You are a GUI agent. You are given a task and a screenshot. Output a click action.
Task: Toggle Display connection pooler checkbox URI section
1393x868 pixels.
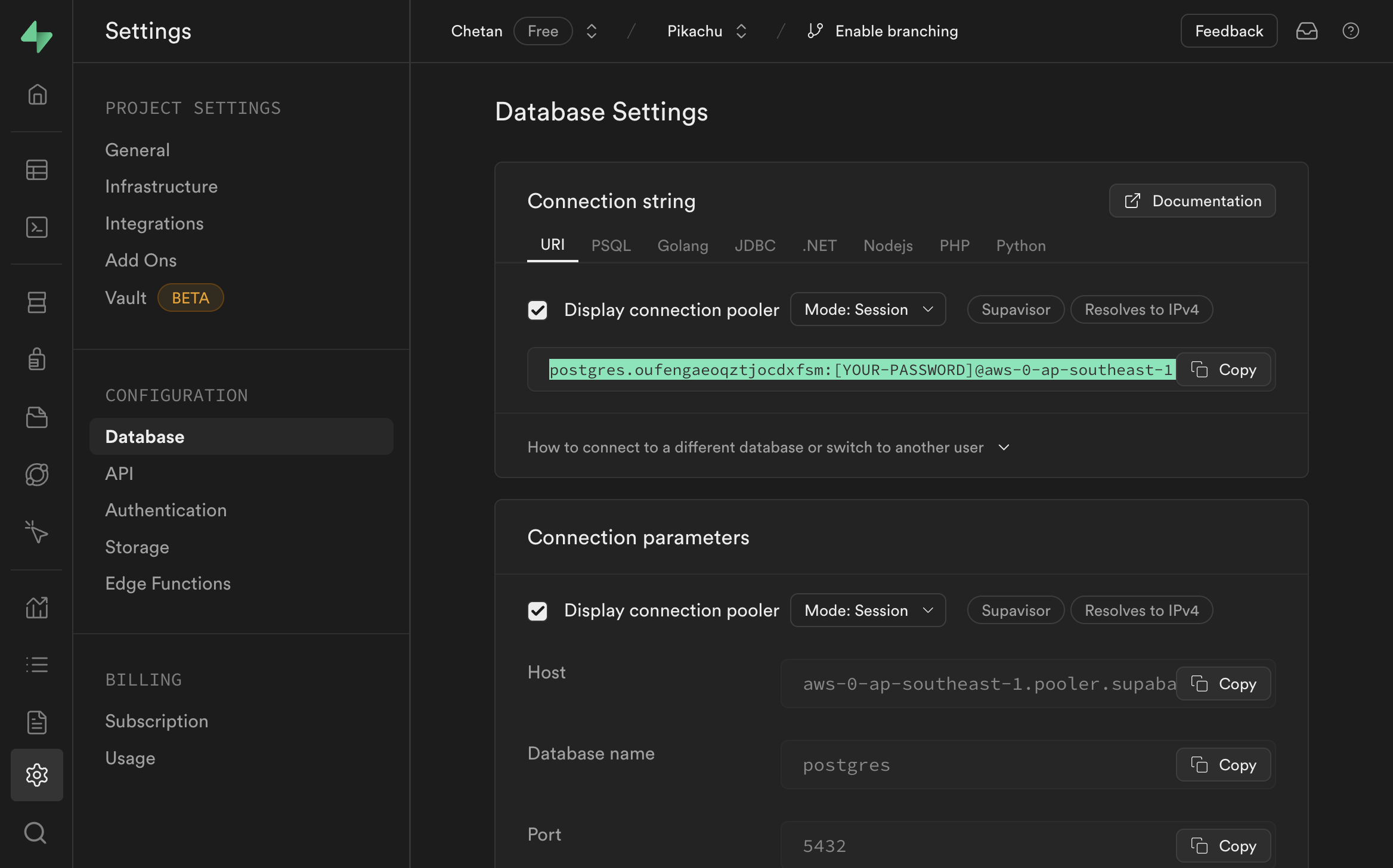(x=538, y=308)
